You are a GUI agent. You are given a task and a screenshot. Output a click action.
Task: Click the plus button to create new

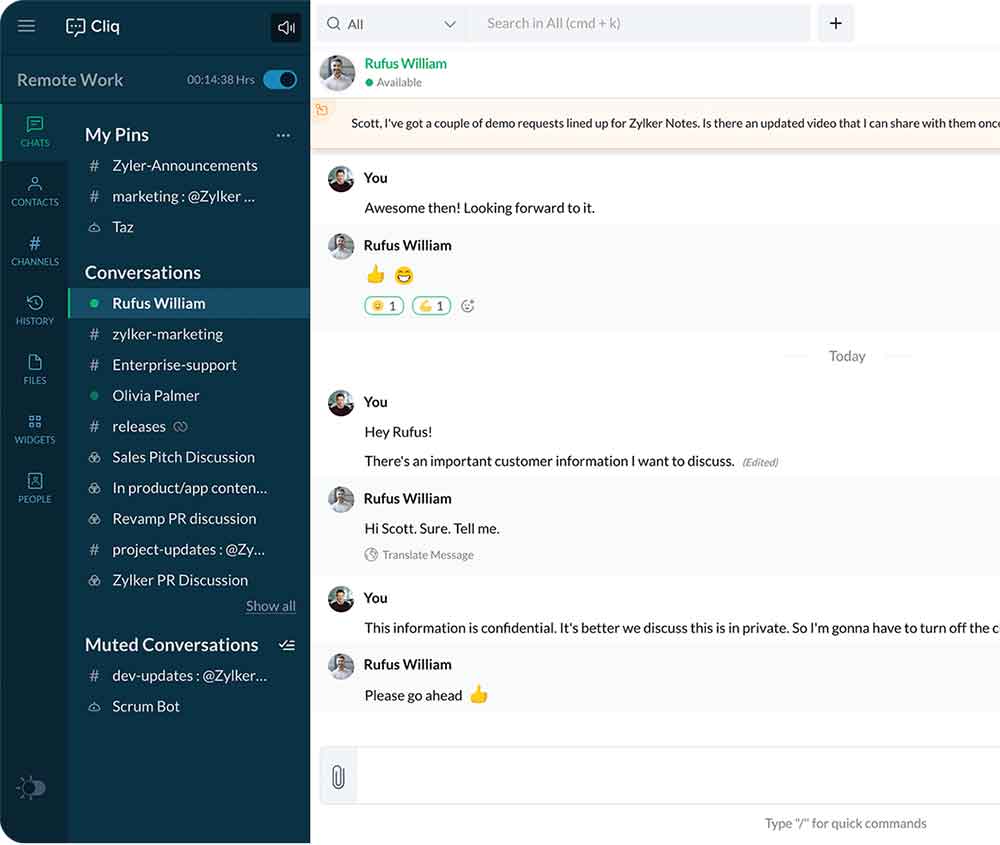(835, 24)
